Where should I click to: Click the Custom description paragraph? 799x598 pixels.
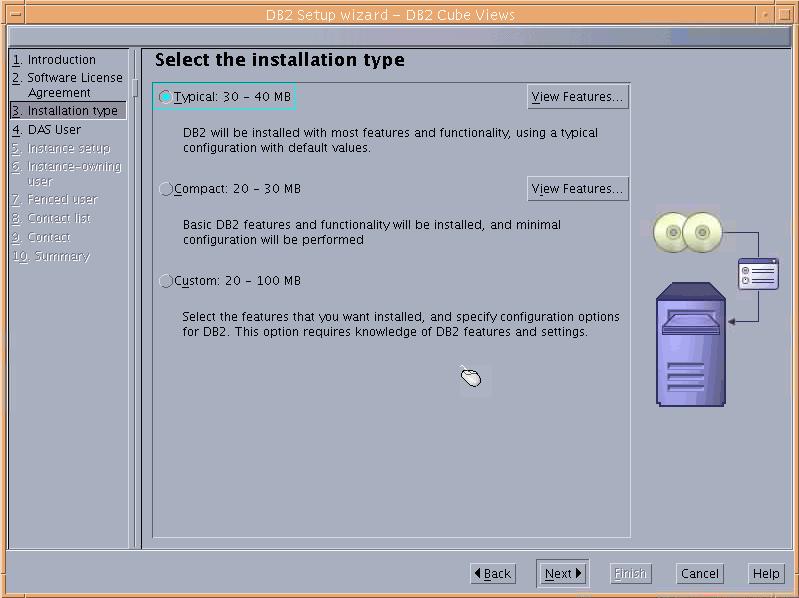tap(401, 324)
